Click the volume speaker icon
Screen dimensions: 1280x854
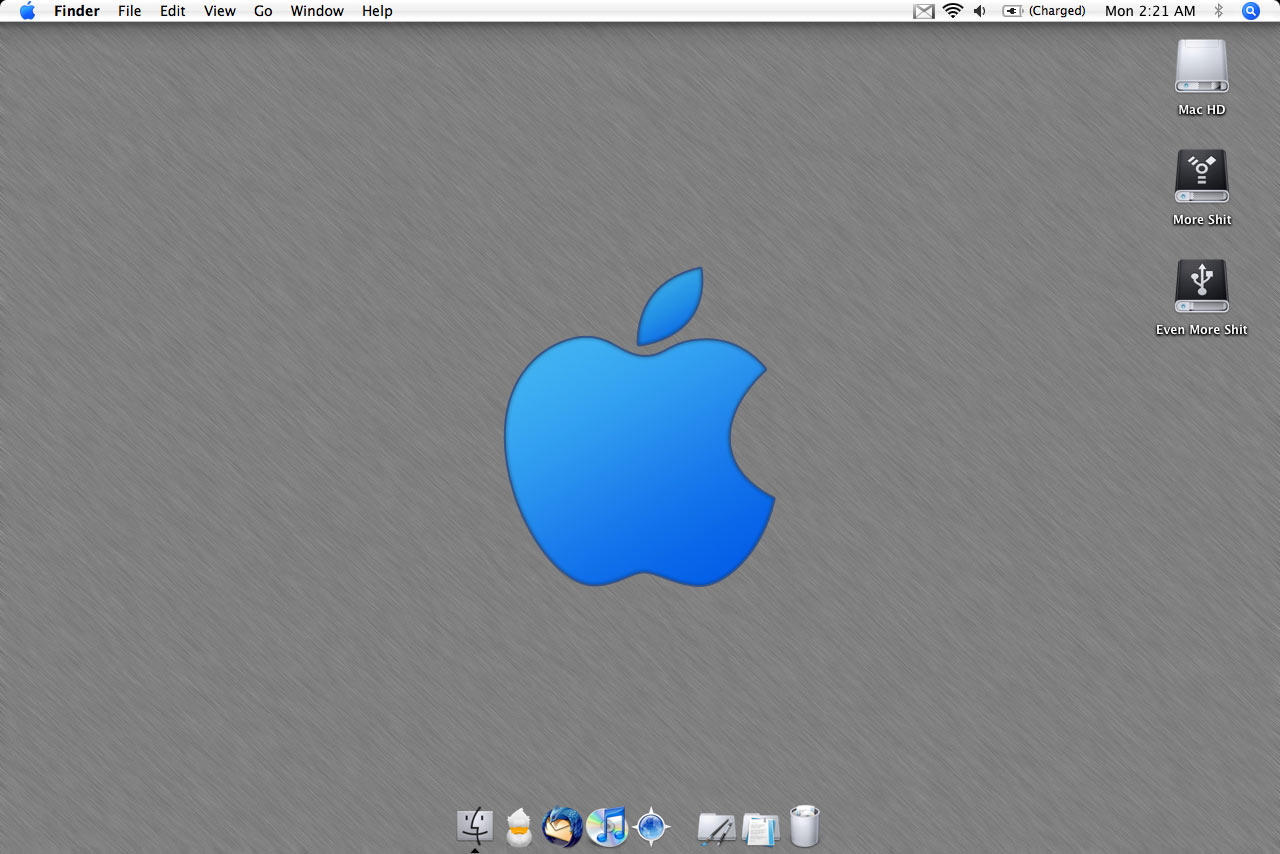(x=980, y=11)
